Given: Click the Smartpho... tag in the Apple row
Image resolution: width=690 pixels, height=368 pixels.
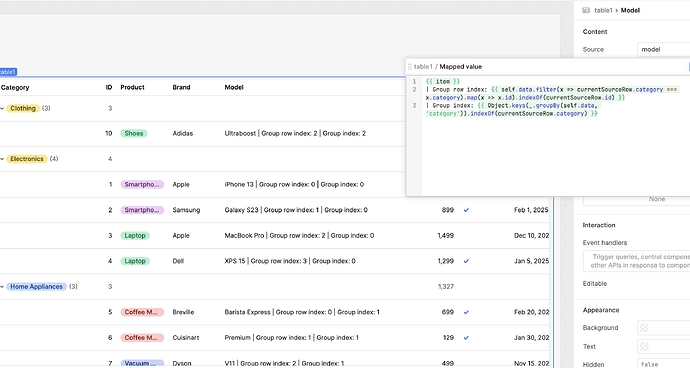Looking at the screenshot, I should (x=142, y=184).
